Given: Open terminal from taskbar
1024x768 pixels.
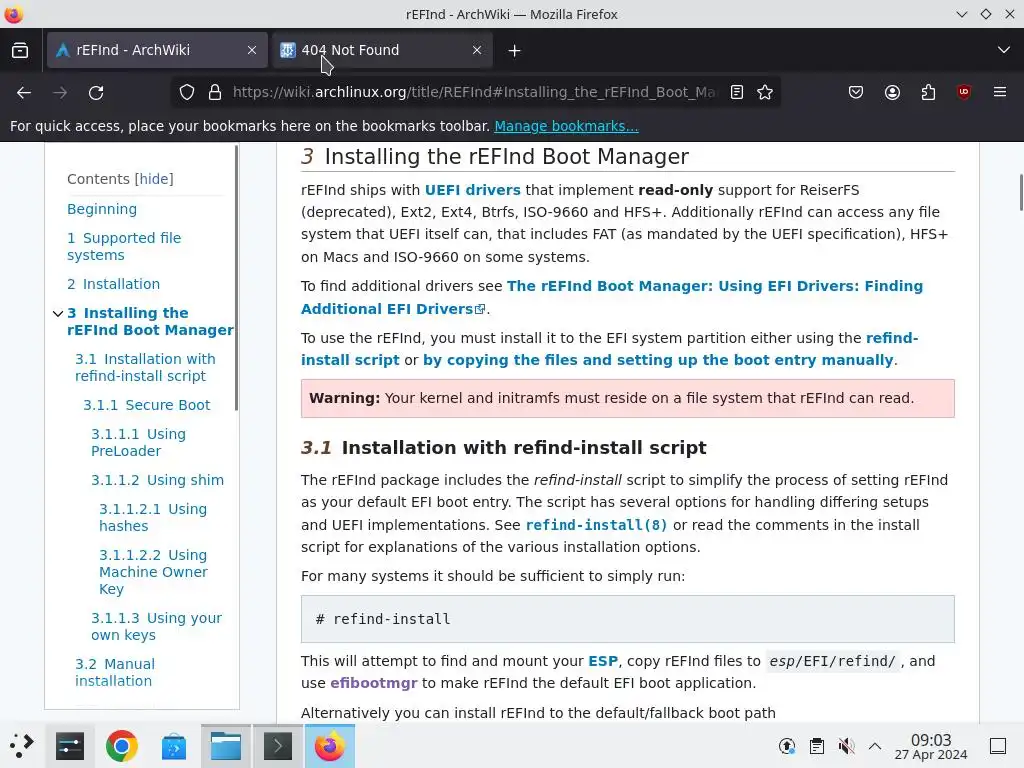Looking at the screenshot, I should tap(278, 746).
